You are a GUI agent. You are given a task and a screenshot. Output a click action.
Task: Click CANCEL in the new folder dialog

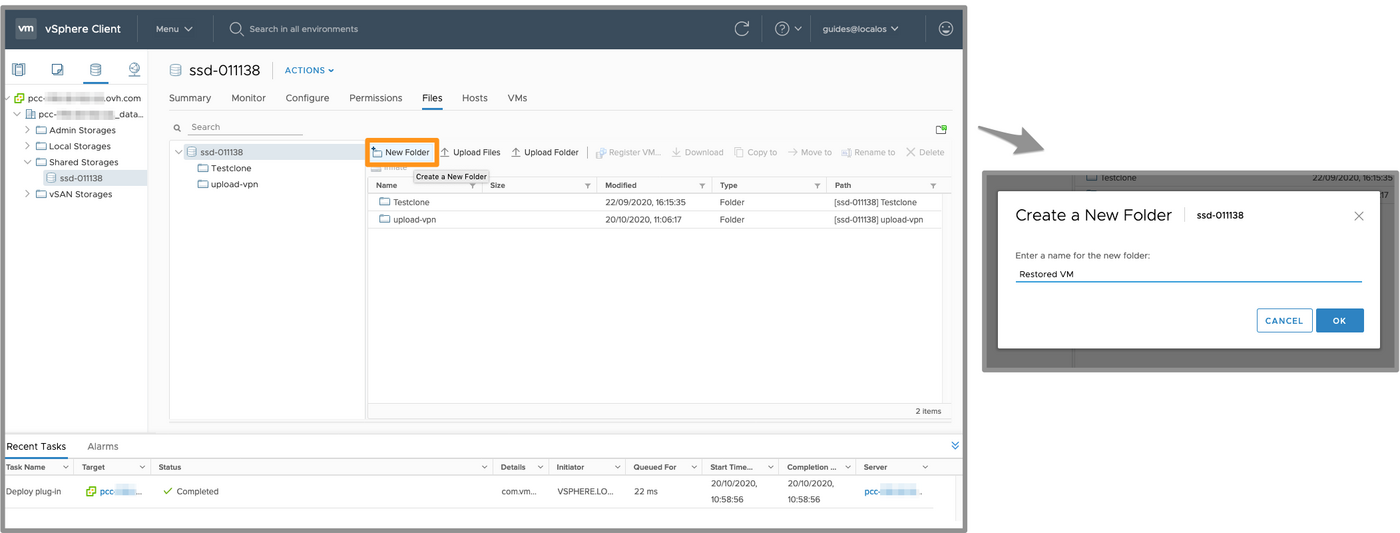1283,320
